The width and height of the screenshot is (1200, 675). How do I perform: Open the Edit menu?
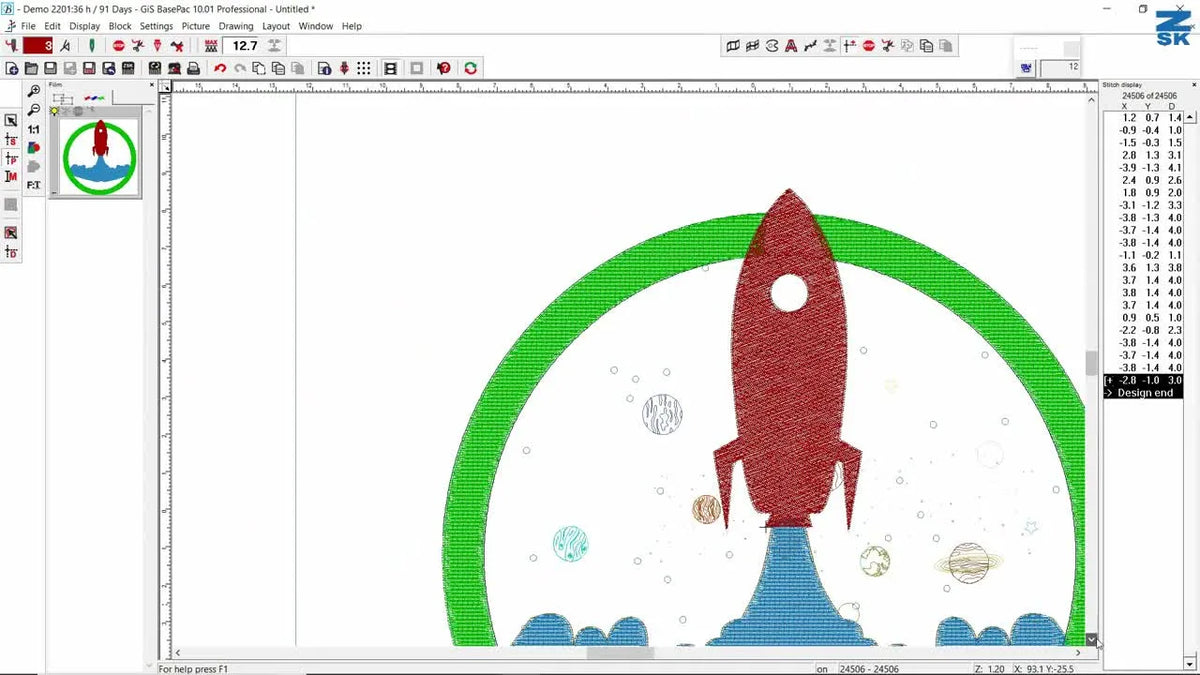pos(52,26)
